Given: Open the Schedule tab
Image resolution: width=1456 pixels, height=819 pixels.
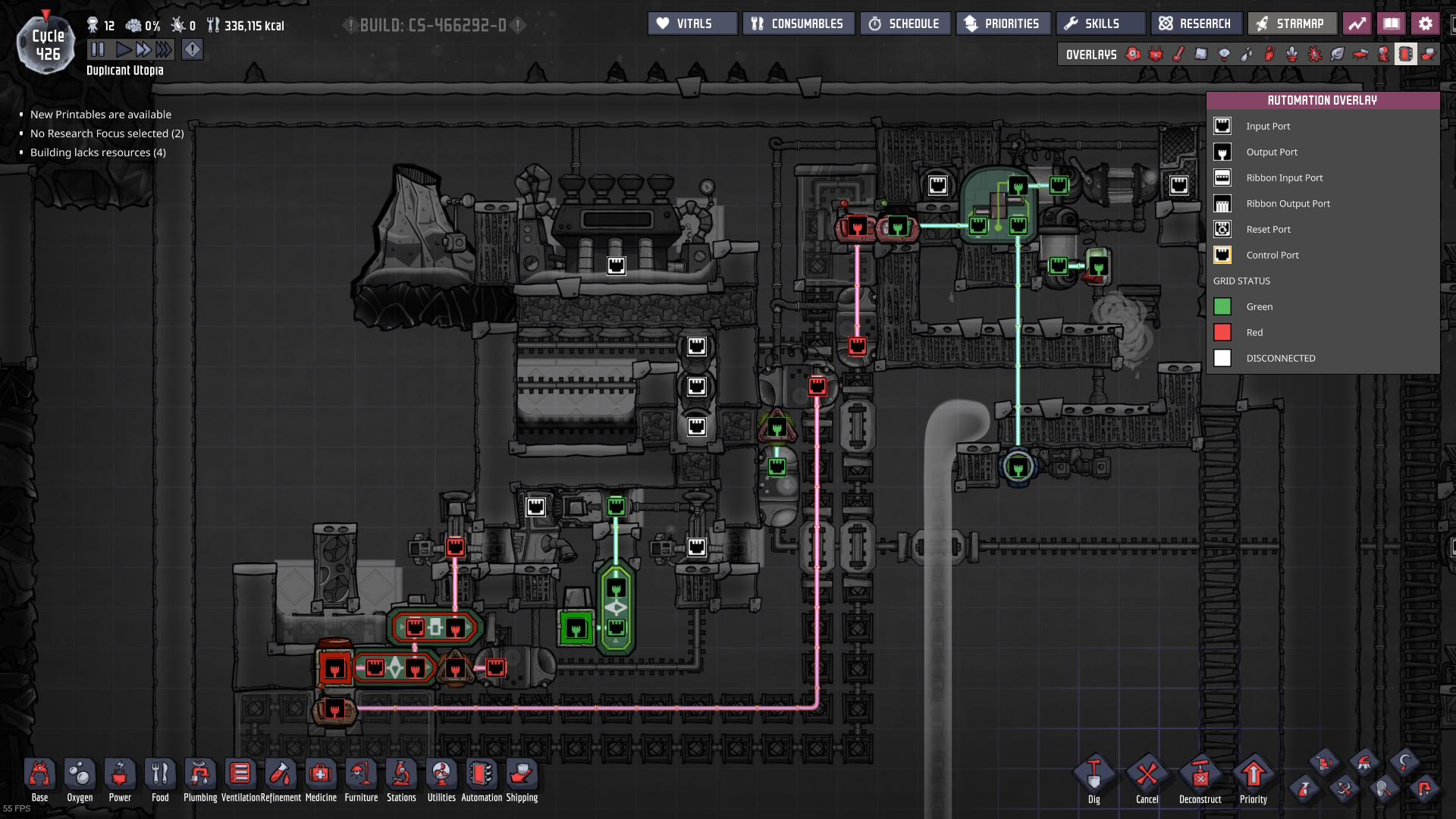Looking at the screenshot, I should pos(905,24).
